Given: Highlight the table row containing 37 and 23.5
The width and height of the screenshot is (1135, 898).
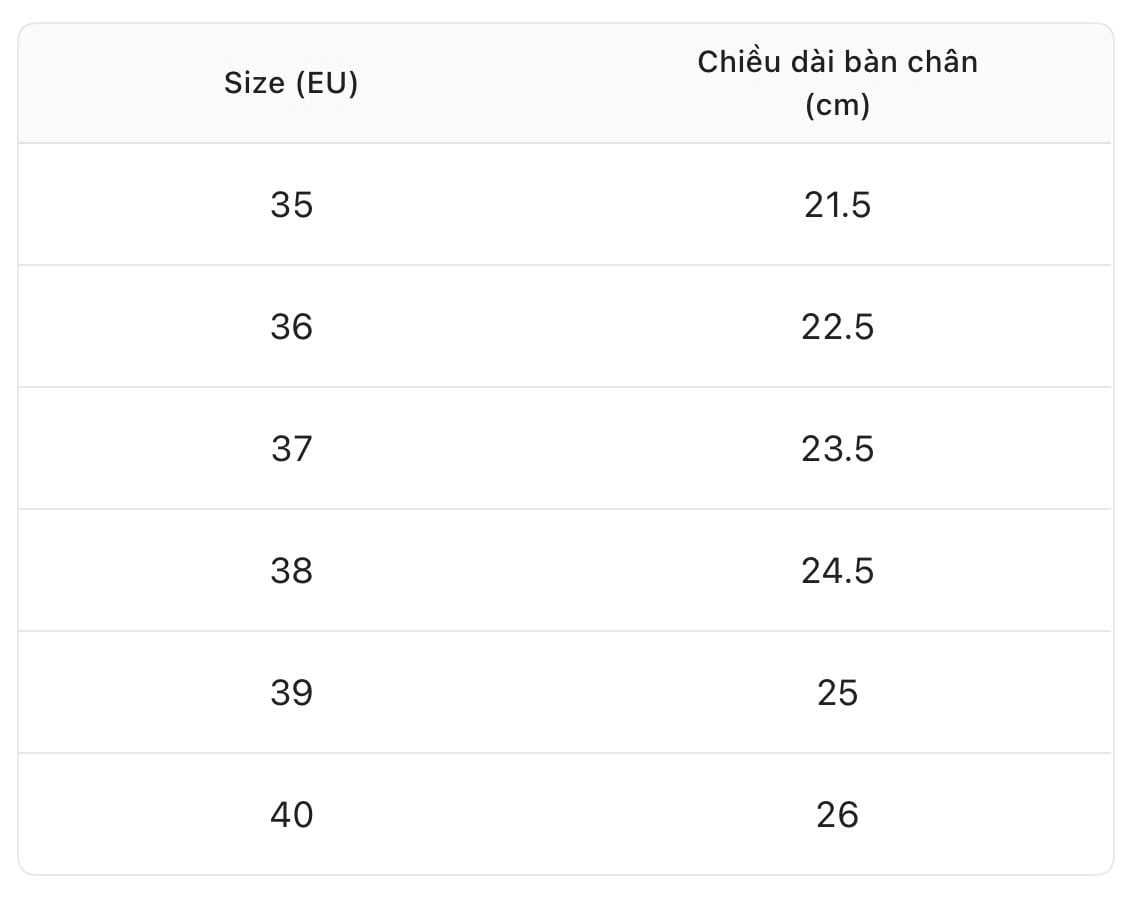Looking at the screenshot, I should pos(565,449).
